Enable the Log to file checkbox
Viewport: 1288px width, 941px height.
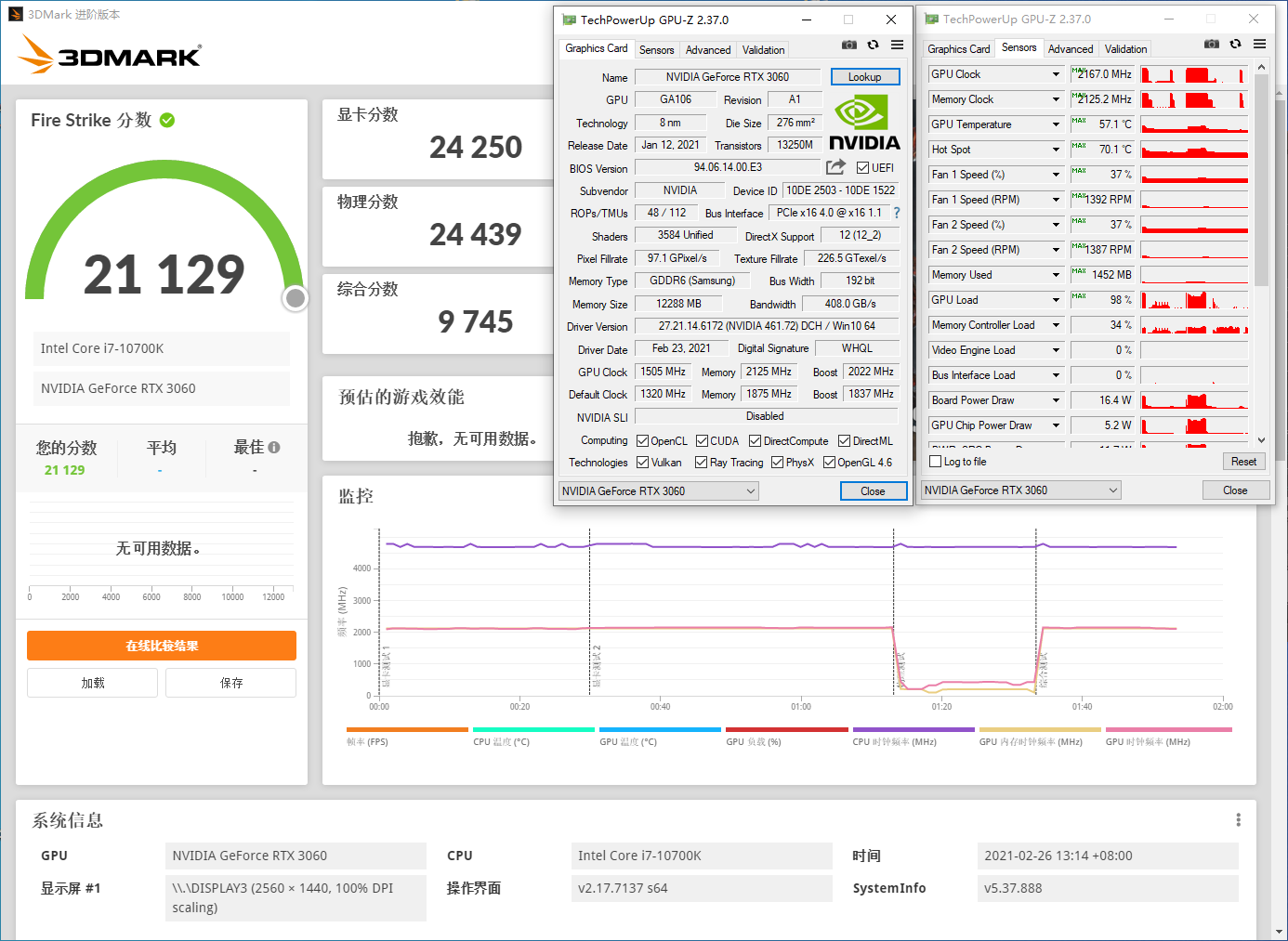936,462
